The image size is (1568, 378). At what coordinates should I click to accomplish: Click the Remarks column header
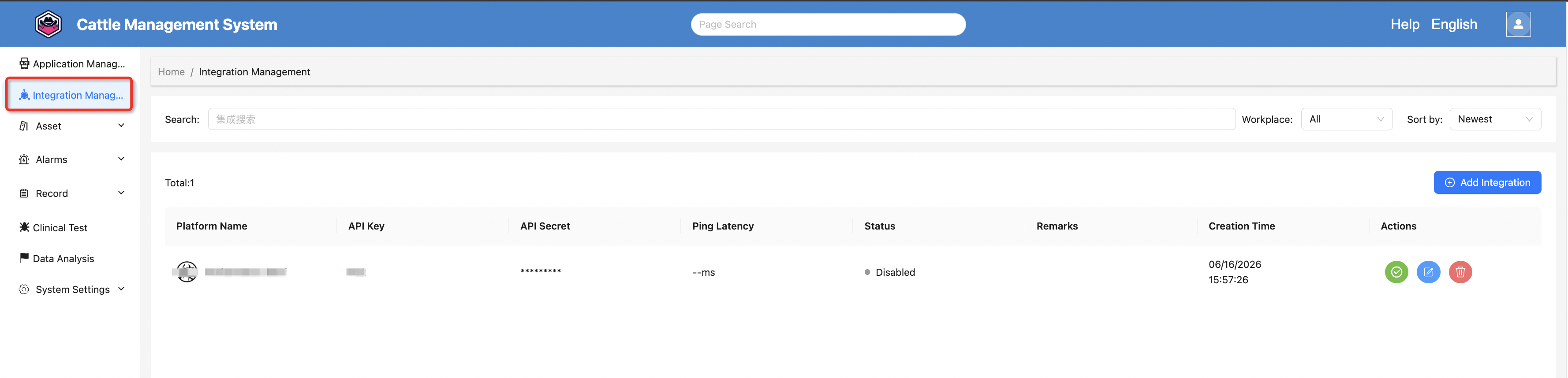coord(1057,226)
